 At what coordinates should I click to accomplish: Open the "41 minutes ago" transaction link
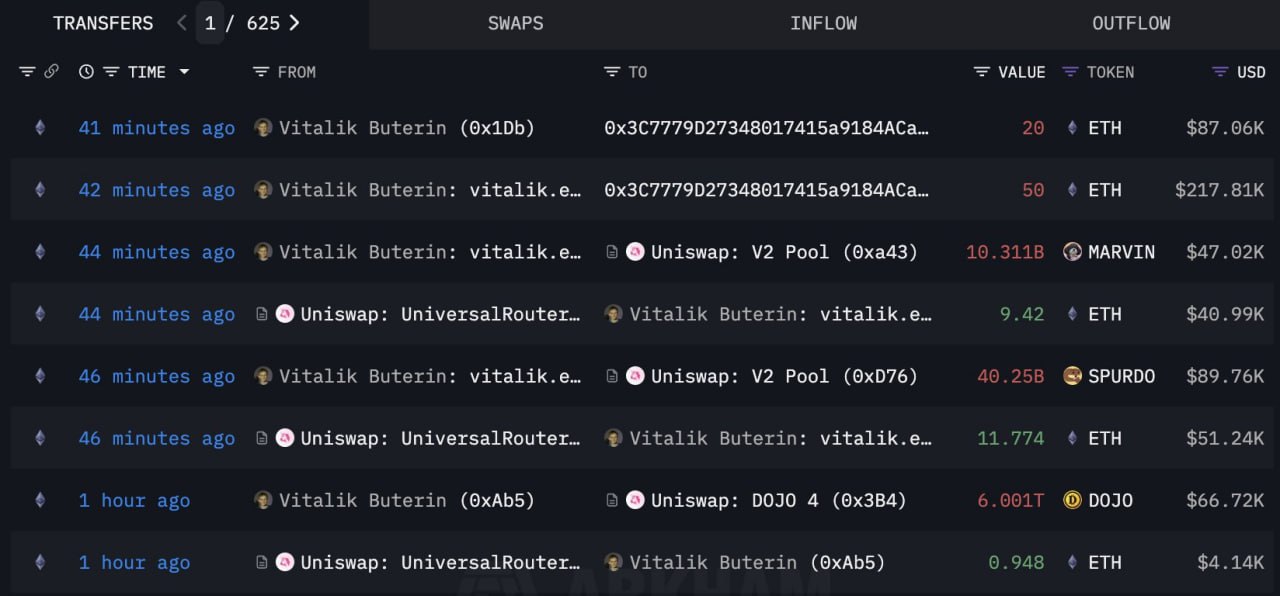point(157,128)
